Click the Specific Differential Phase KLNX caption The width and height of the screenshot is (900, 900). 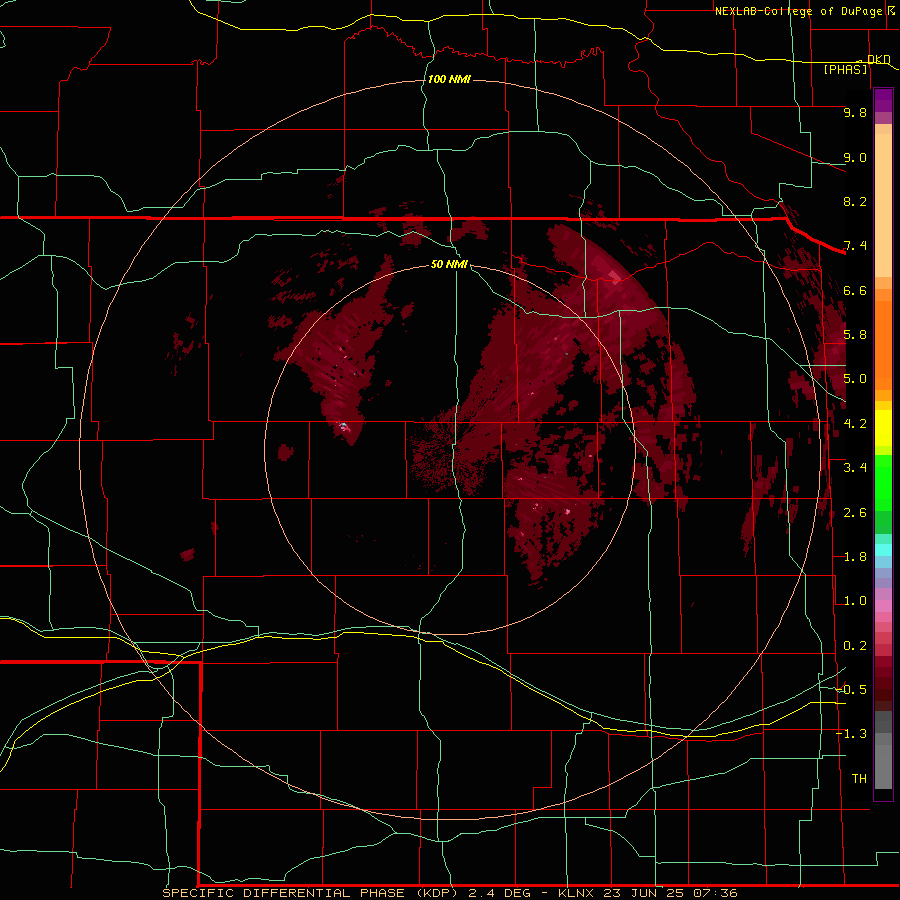[449, 893]
